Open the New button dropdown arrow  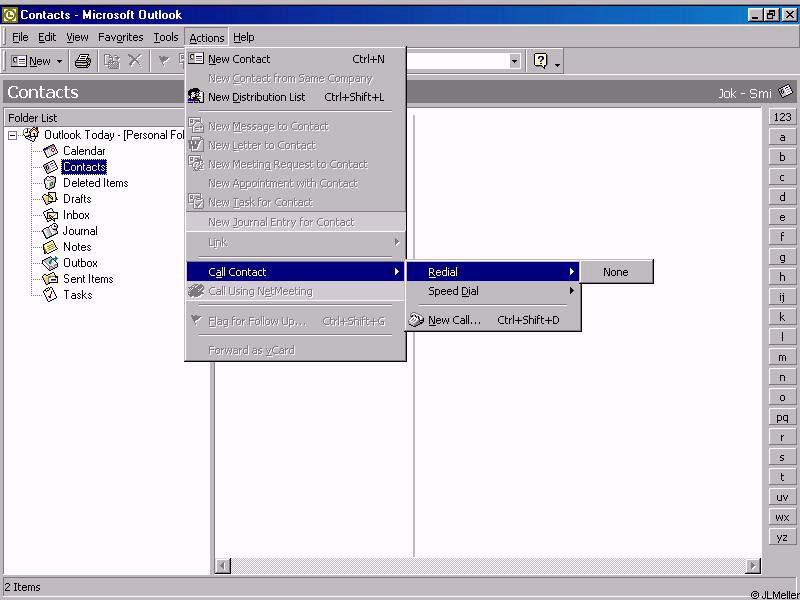59,61
